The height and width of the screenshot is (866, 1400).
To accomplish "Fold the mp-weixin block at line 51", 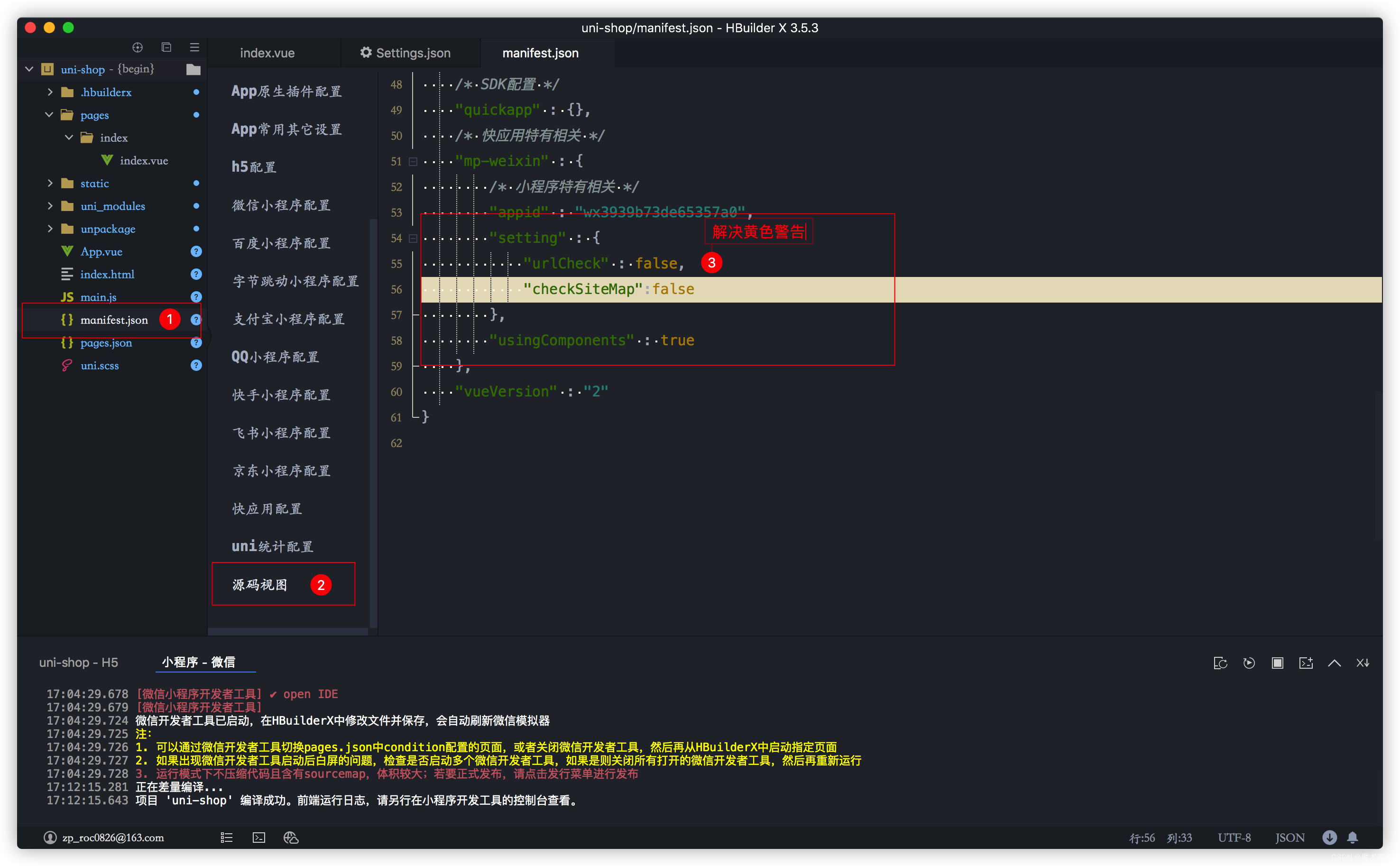I will pos(413,162).
